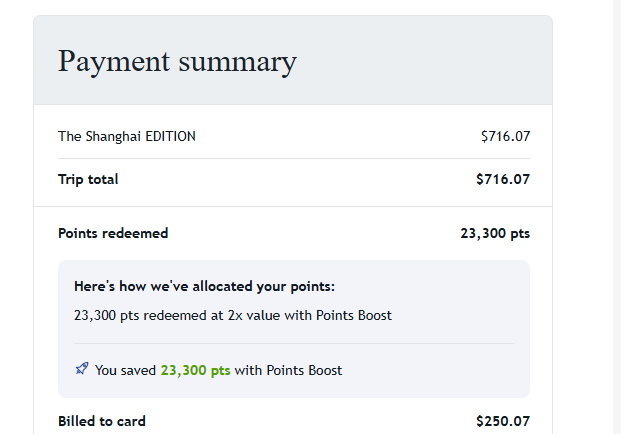Click the bold Trip total amount
This screenshot has height=434, width=621.
click(x=503, y=180)
